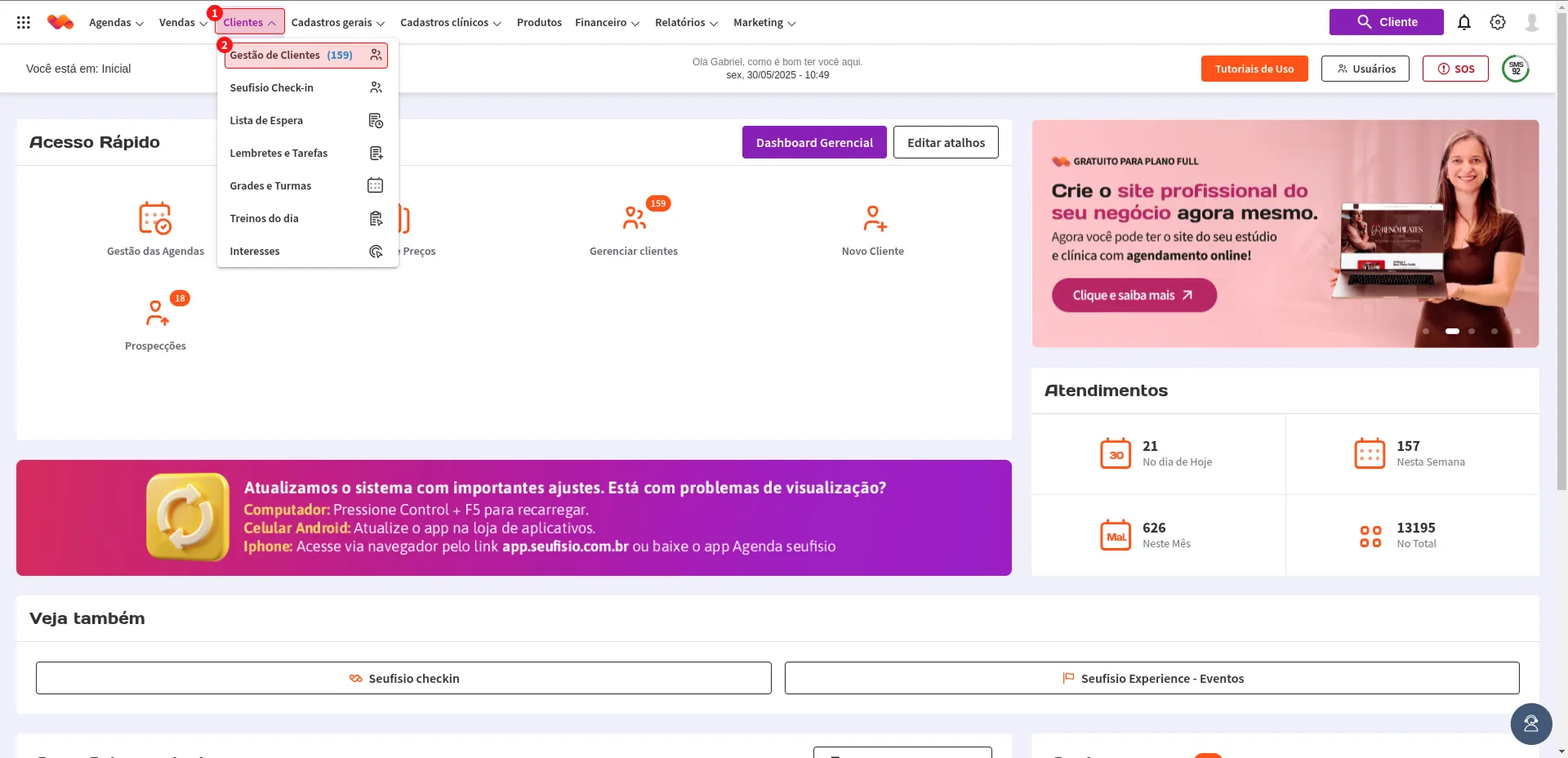Click the Novo Cliente shortcut icon
Screen dimensions: 1568x758
coord(873,219)
